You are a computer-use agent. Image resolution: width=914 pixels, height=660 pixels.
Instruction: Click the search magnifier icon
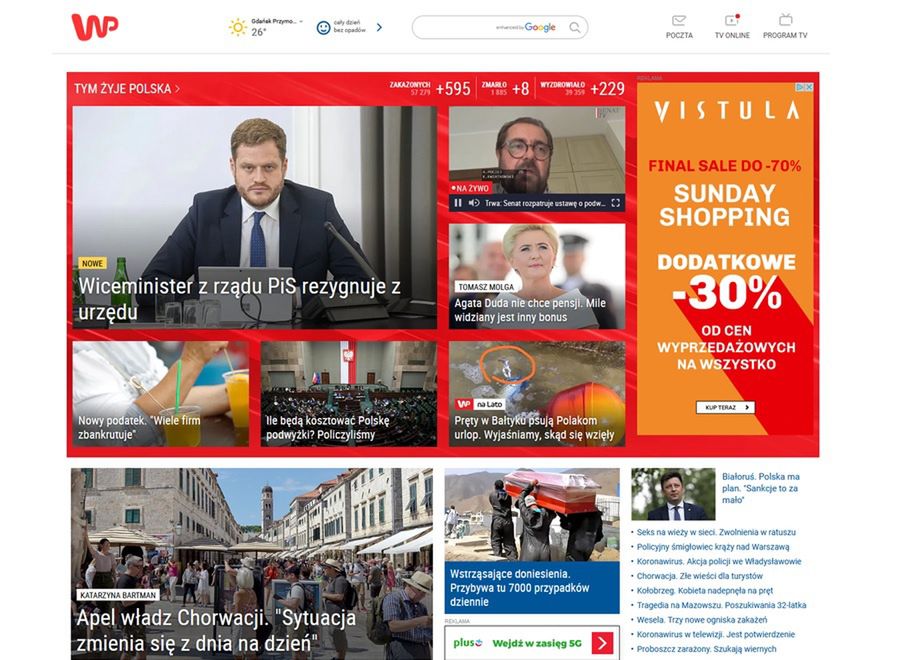click(575, 27)
